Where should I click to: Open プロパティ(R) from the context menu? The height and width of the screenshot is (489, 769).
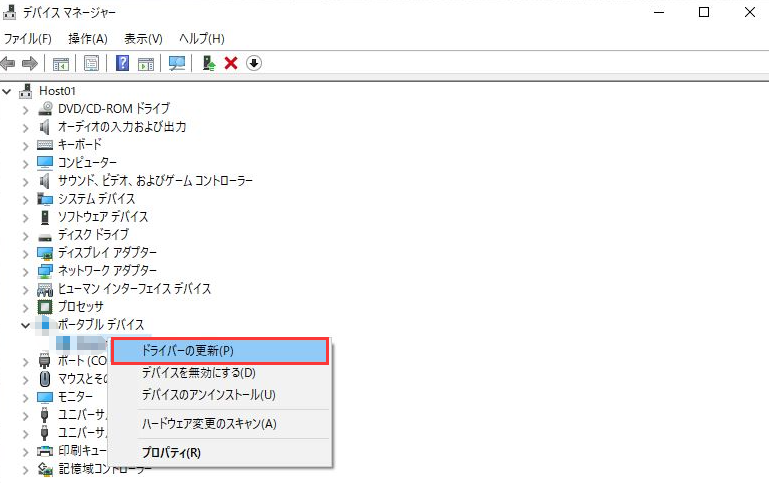(171, 453)
